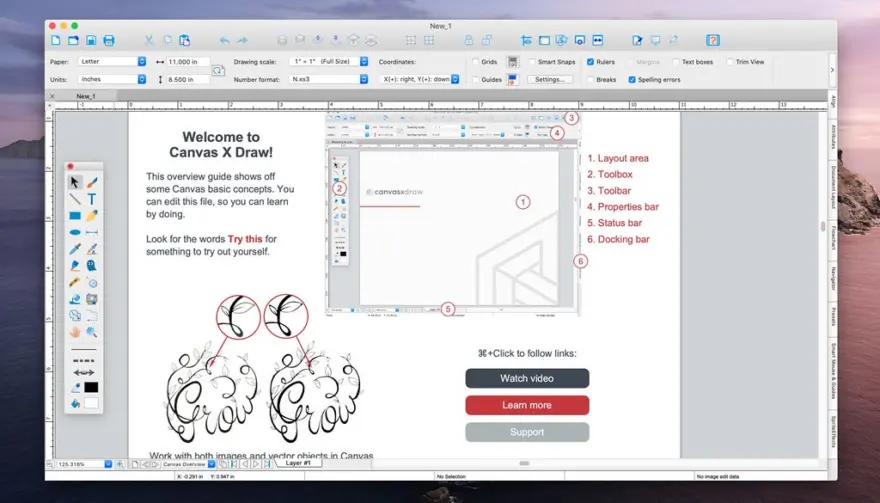Enable the Breaks checkbox
This screenshot has width=880, height=503.
590,80
